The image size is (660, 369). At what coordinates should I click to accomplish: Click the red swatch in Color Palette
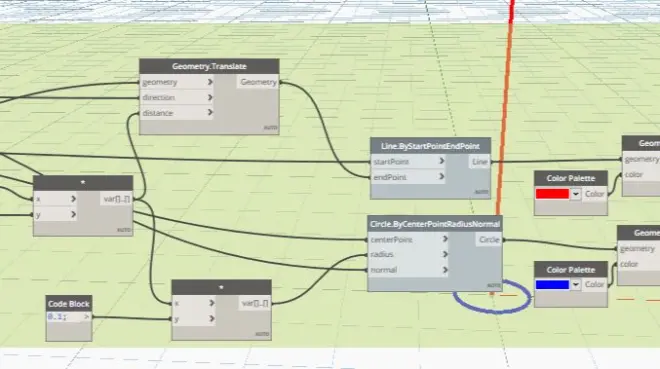pos(552,194)
